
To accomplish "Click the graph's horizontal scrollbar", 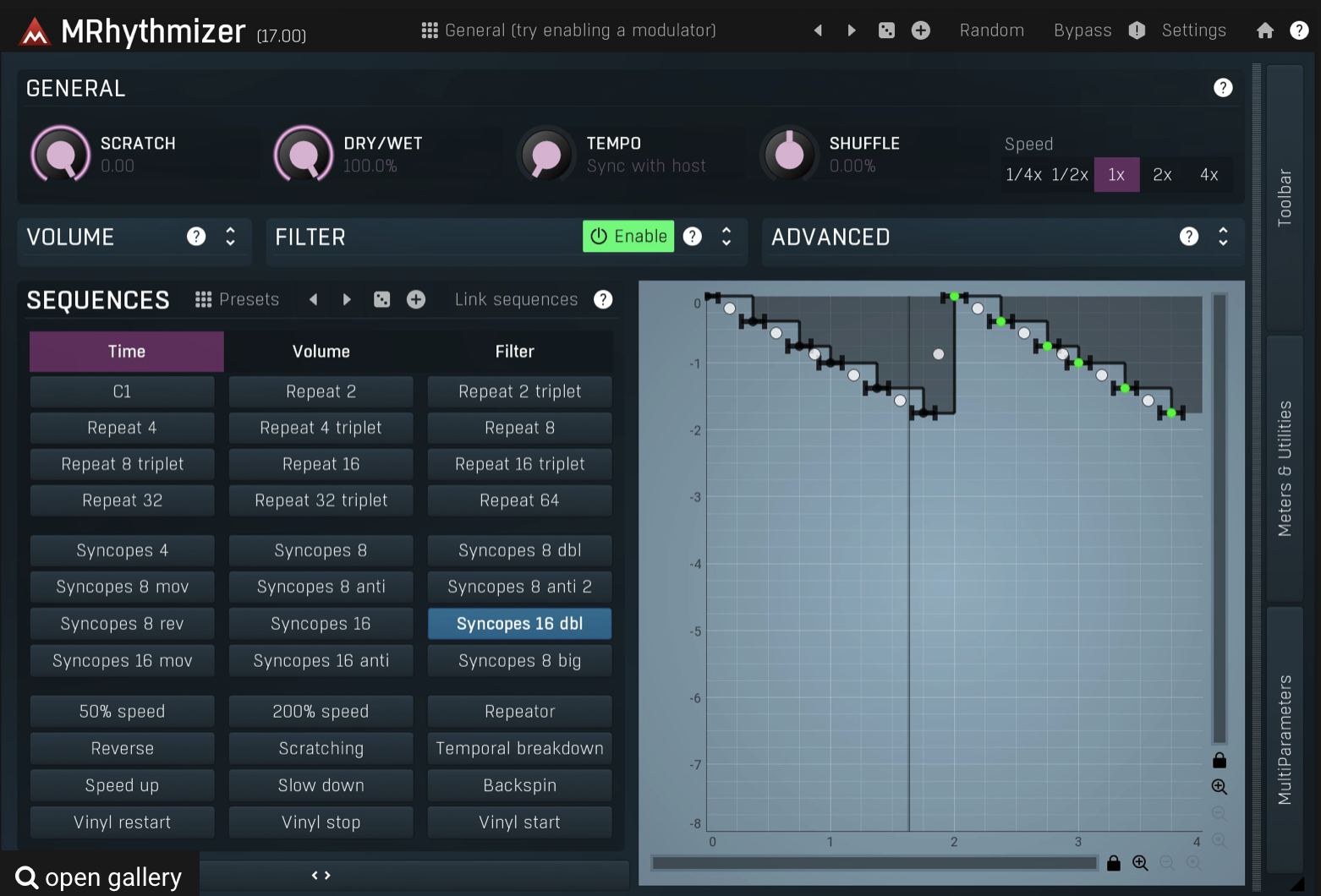I will [x=874, y=863].
